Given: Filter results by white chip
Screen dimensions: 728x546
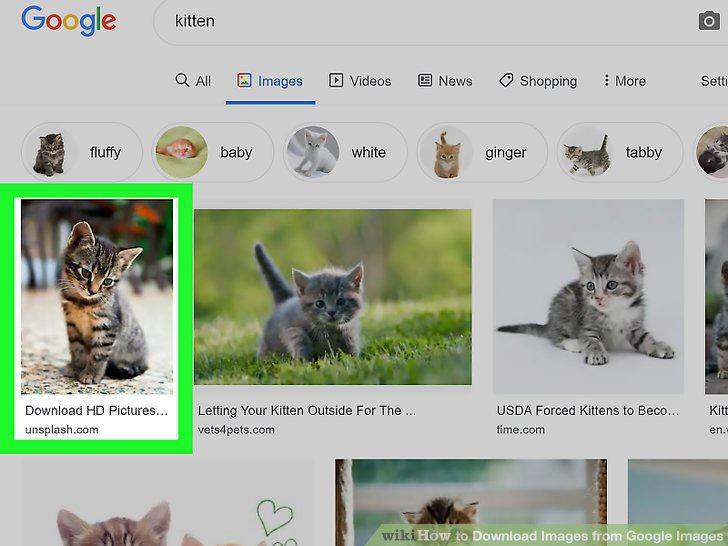Looking at the screenshot, I should [345, 152].
